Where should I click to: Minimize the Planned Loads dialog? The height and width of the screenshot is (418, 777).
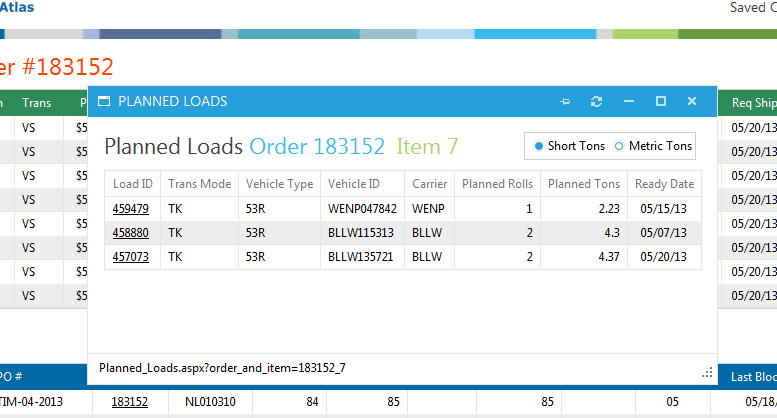[x=629, y=101]
